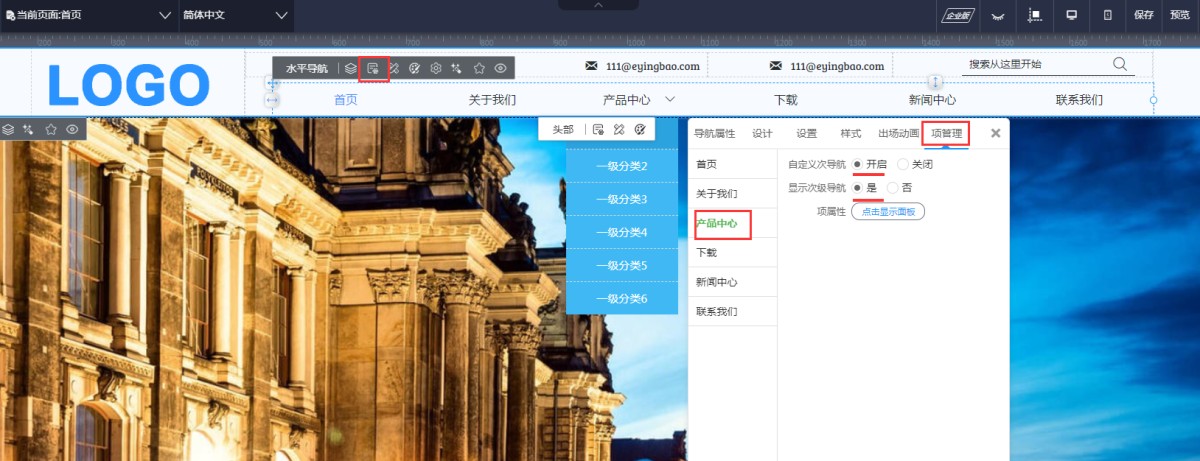Click the 点击显示面板 button
Image resolution: width=1200 pixels, height=461 pixels.
888,211
